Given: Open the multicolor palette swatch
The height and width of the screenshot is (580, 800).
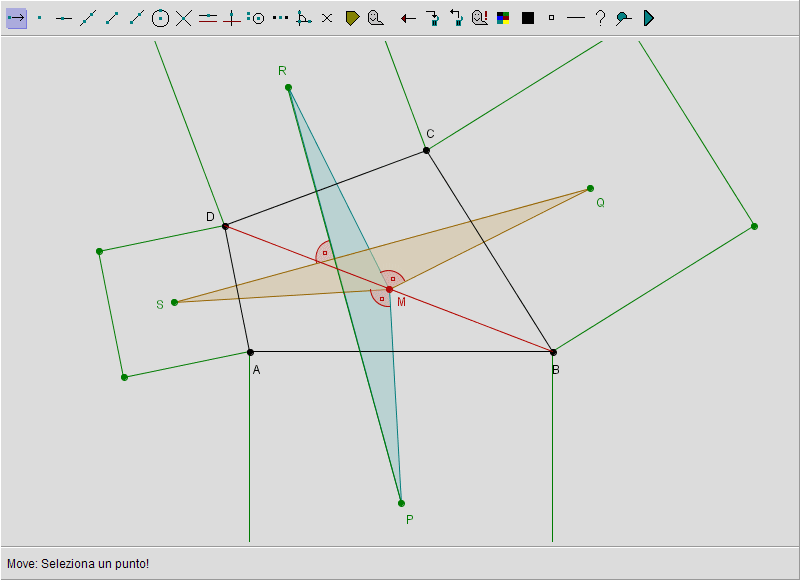Looking at the screenshot, I should [504, 18].
